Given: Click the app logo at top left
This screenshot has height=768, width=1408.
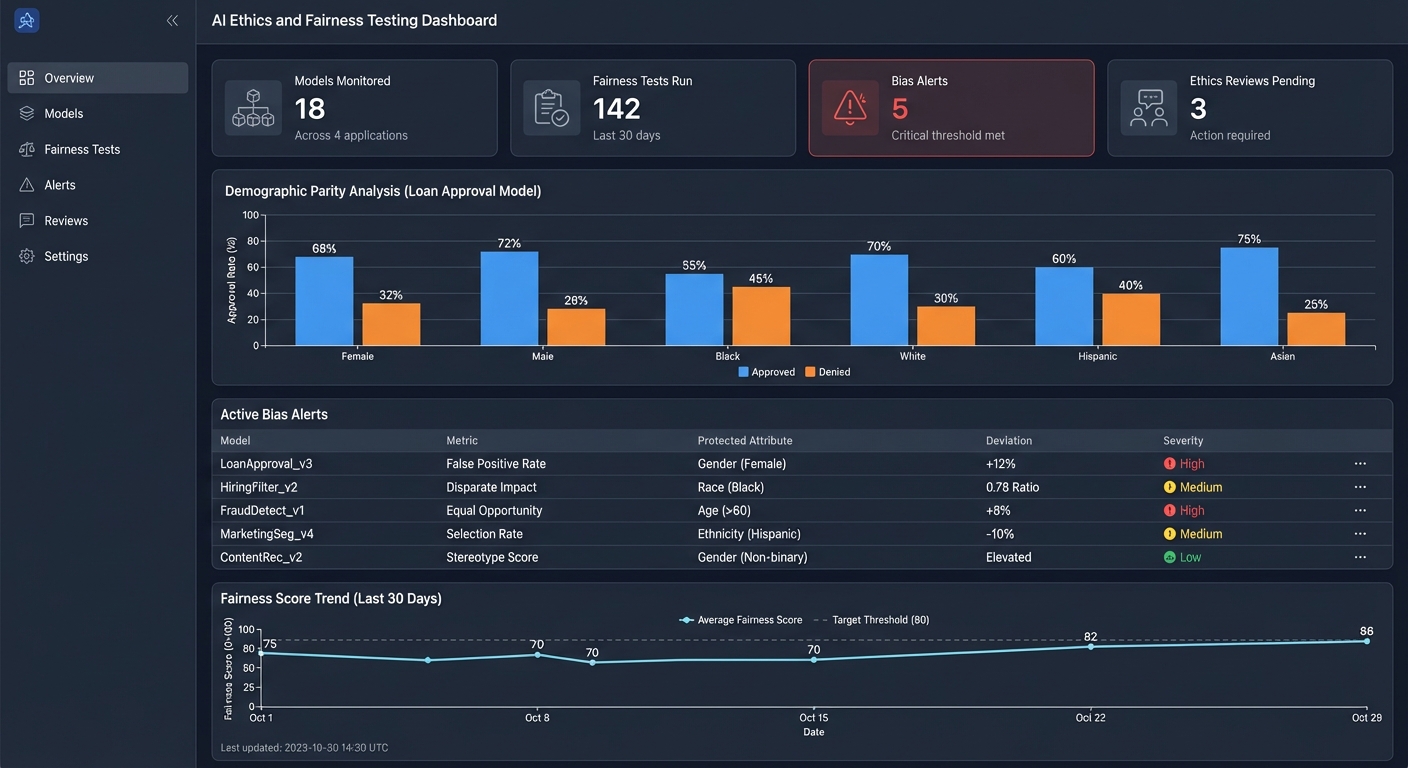Looking at the screenshot, I should pyautogui.click(x=26, y=20).
